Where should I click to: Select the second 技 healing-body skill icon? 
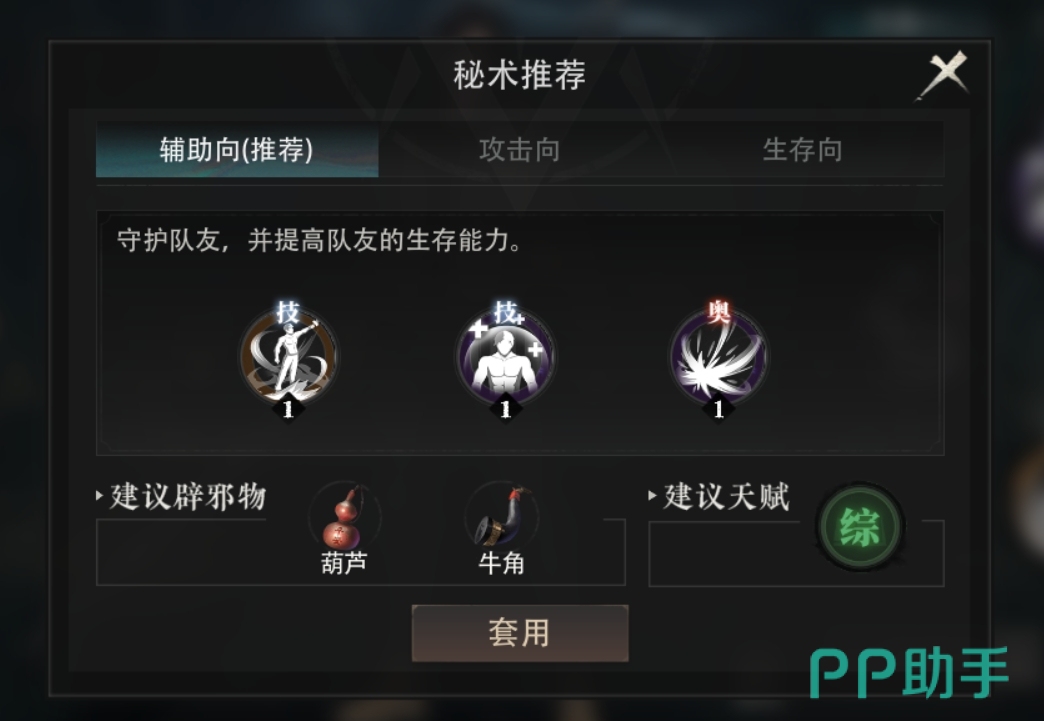[x=505, y=358]
